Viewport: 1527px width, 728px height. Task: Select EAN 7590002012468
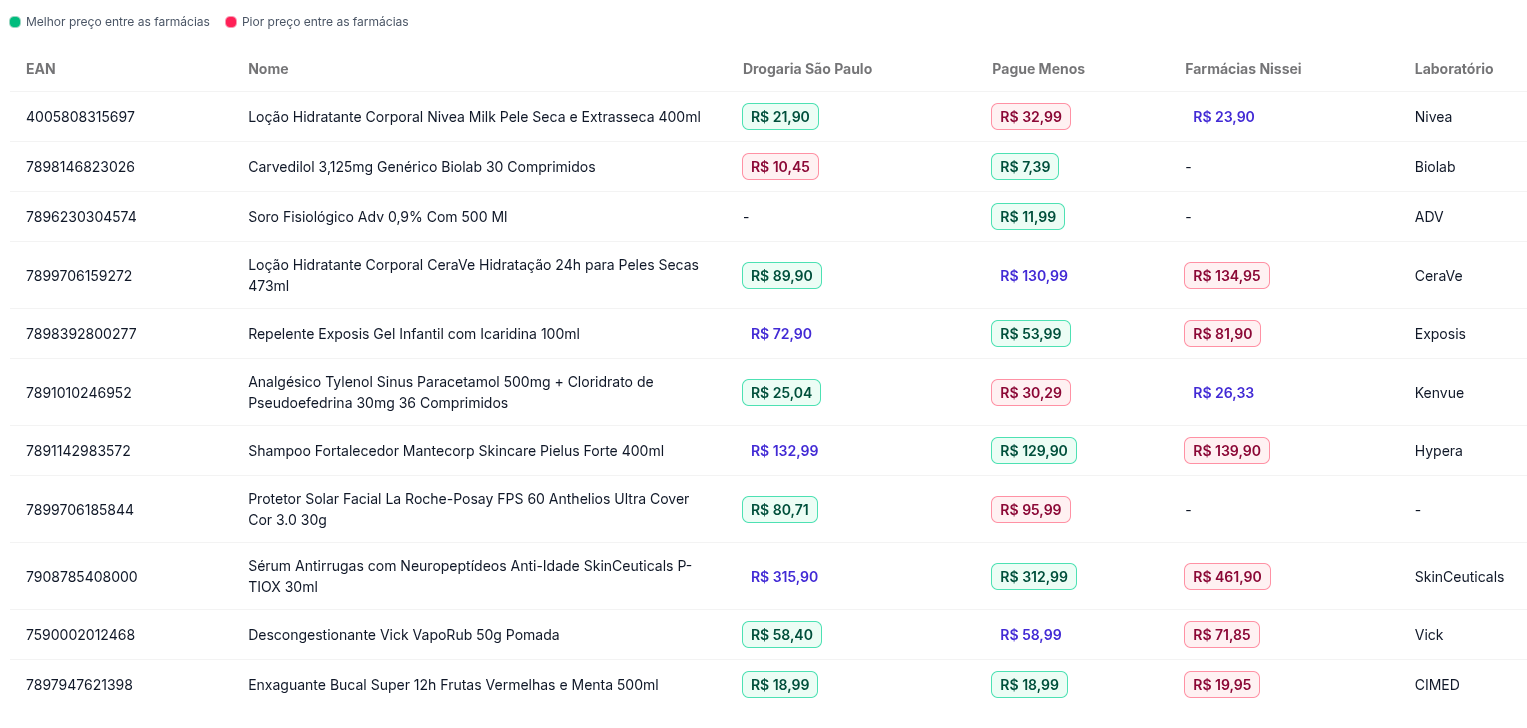(80, 635)
